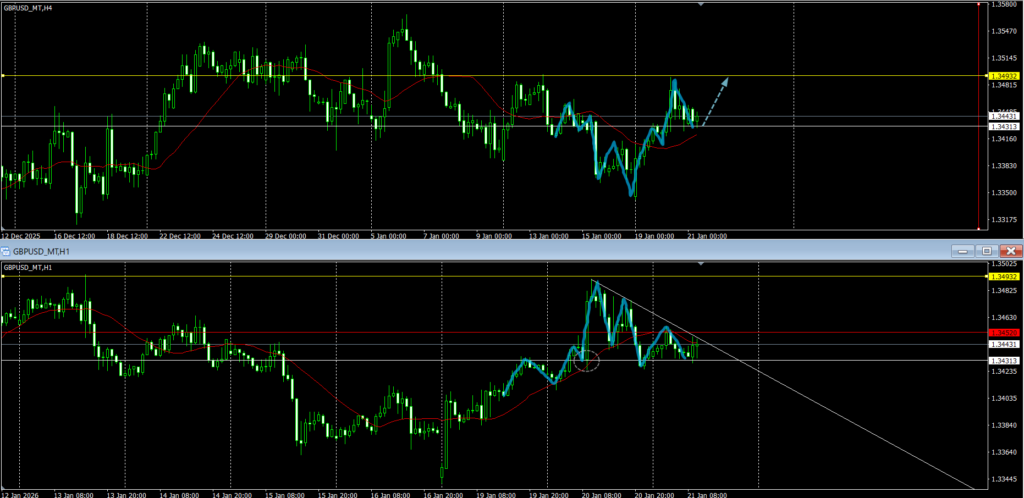Maximize the GBPUSD_MT,H1 chart window
Viewport: 1024px width, 498px height.
tap(987, 250)
